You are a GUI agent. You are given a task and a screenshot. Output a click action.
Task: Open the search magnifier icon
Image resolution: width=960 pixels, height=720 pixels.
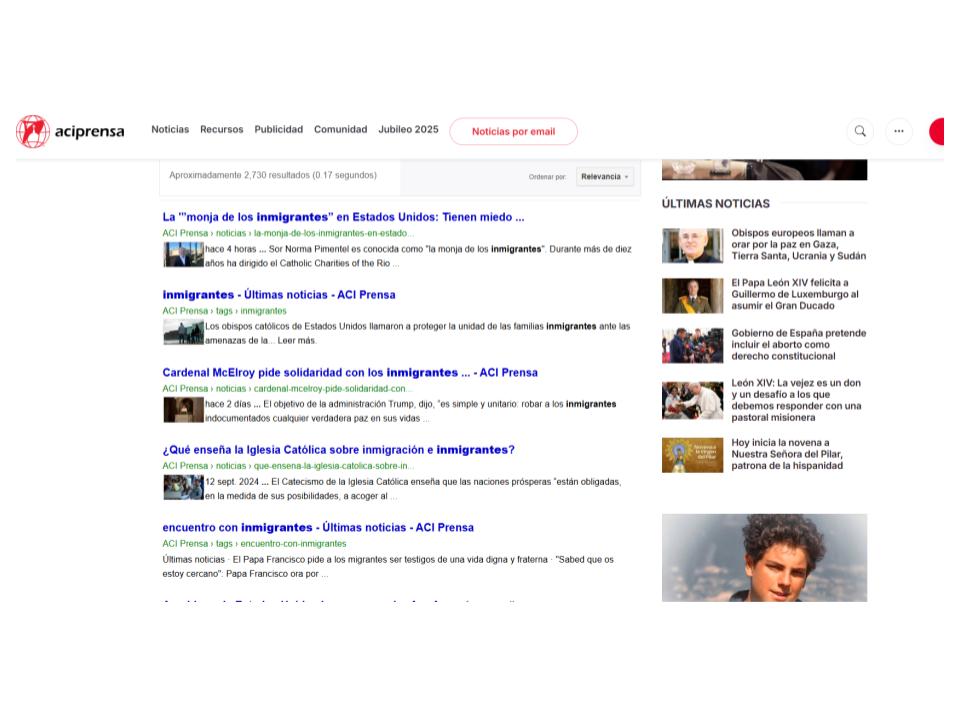point(860,131)
